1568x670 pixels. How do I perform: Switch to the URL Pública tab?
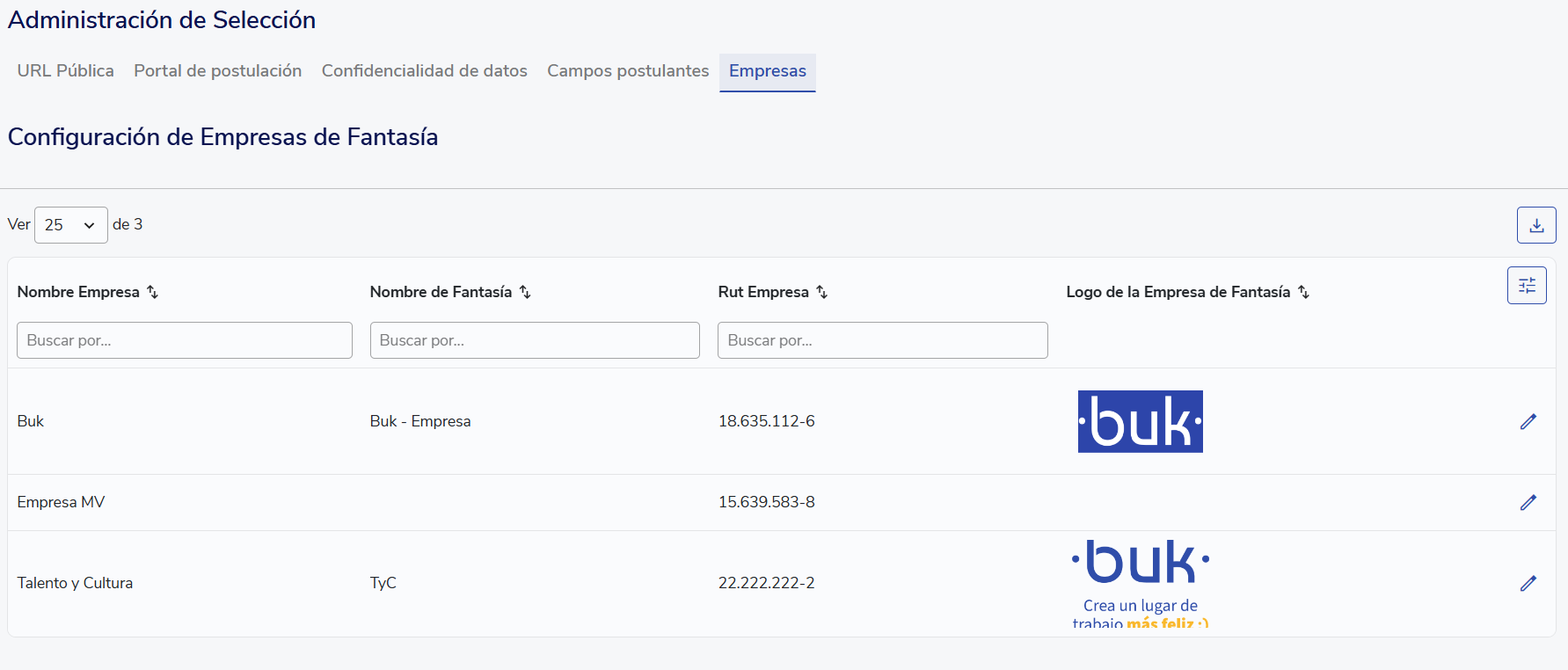click(65, 71)
